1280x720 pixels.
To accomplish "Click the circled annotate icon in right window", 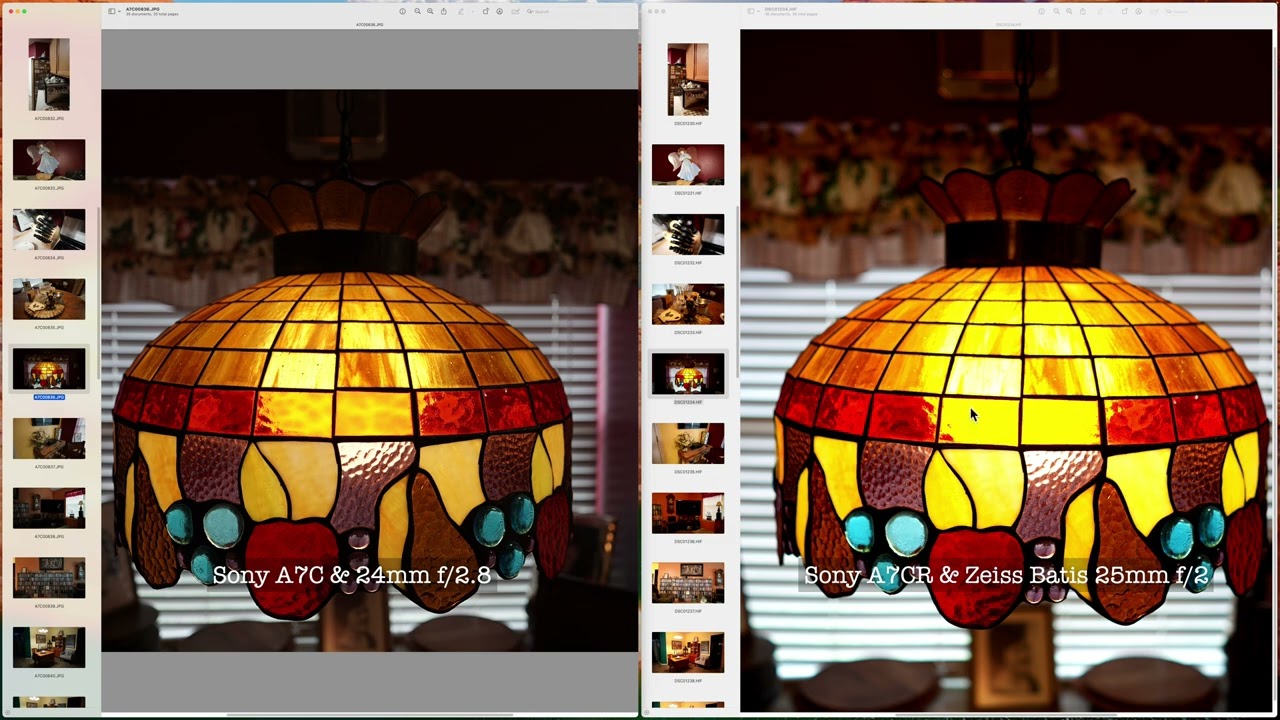I will (x=1139, y=11).
